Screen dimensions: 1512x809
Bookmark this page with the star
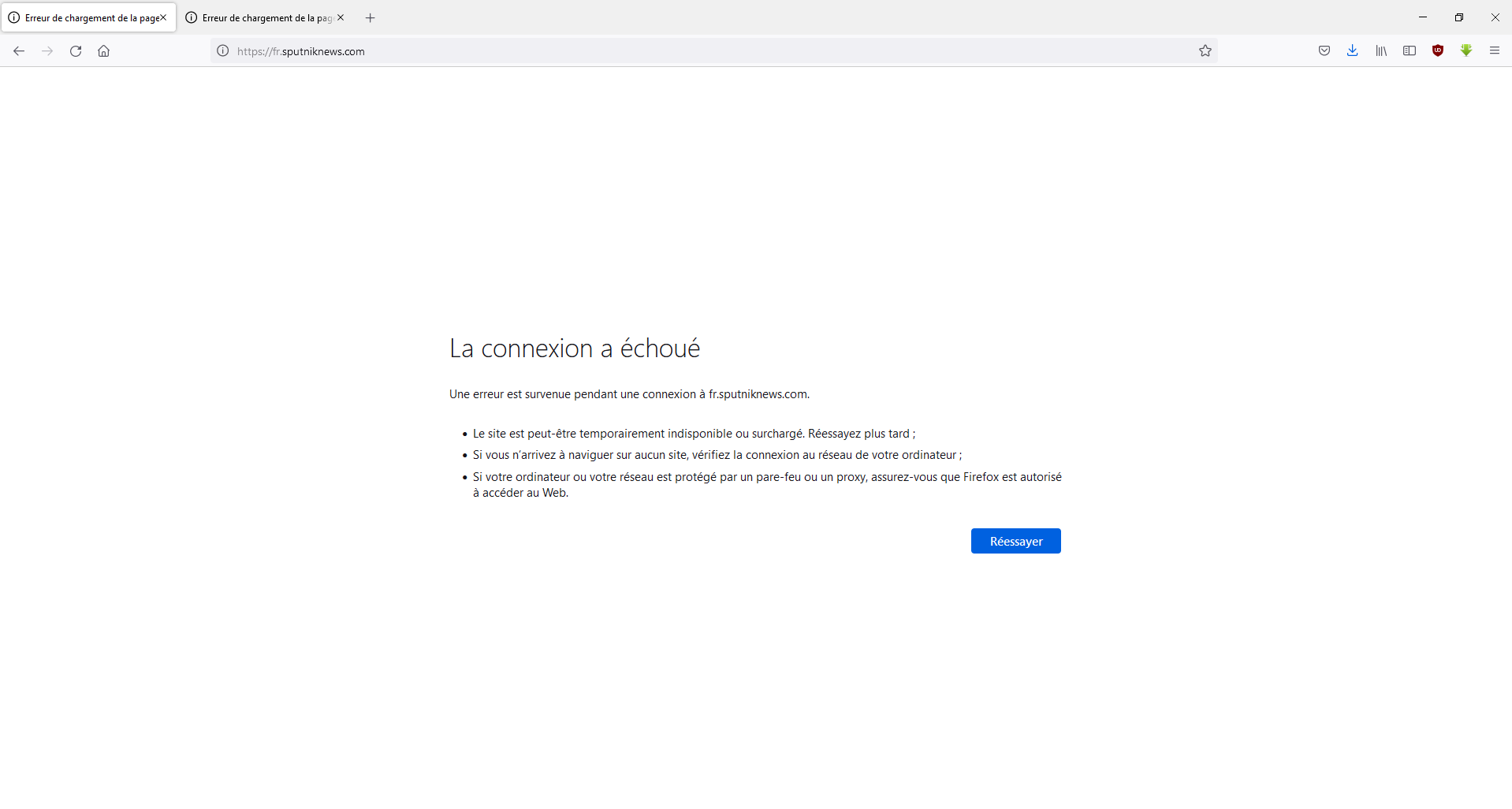coord(1205,51)
